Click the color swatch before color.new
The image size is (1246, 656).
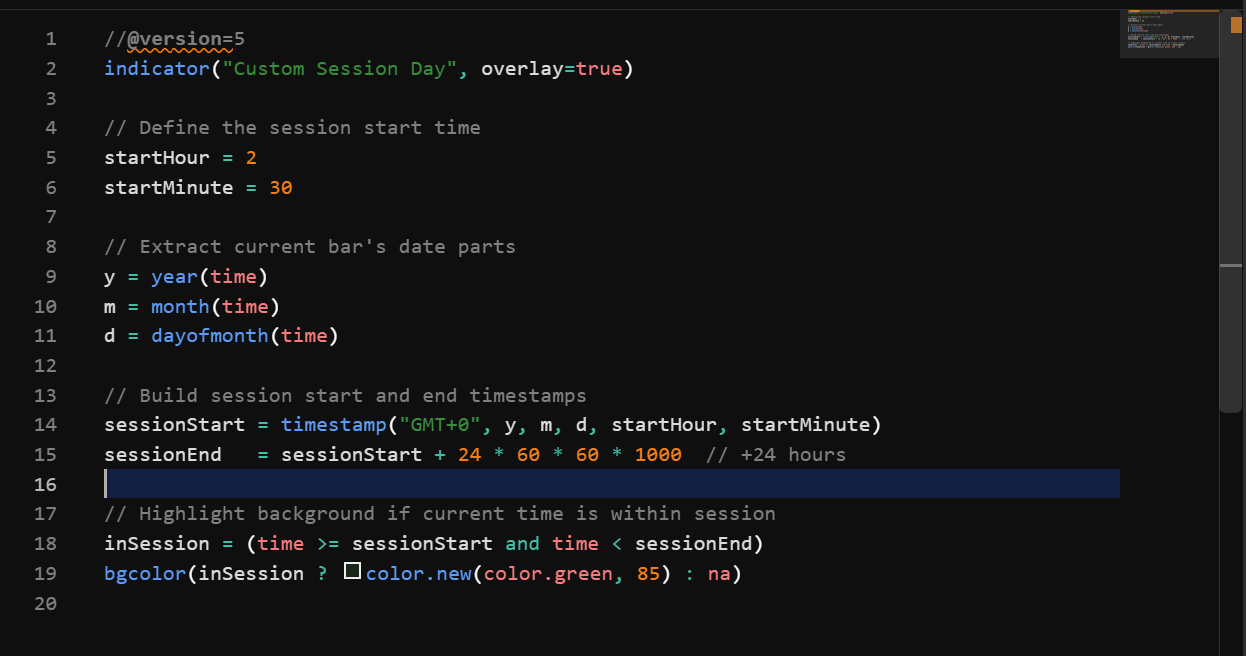click(352, 572)
